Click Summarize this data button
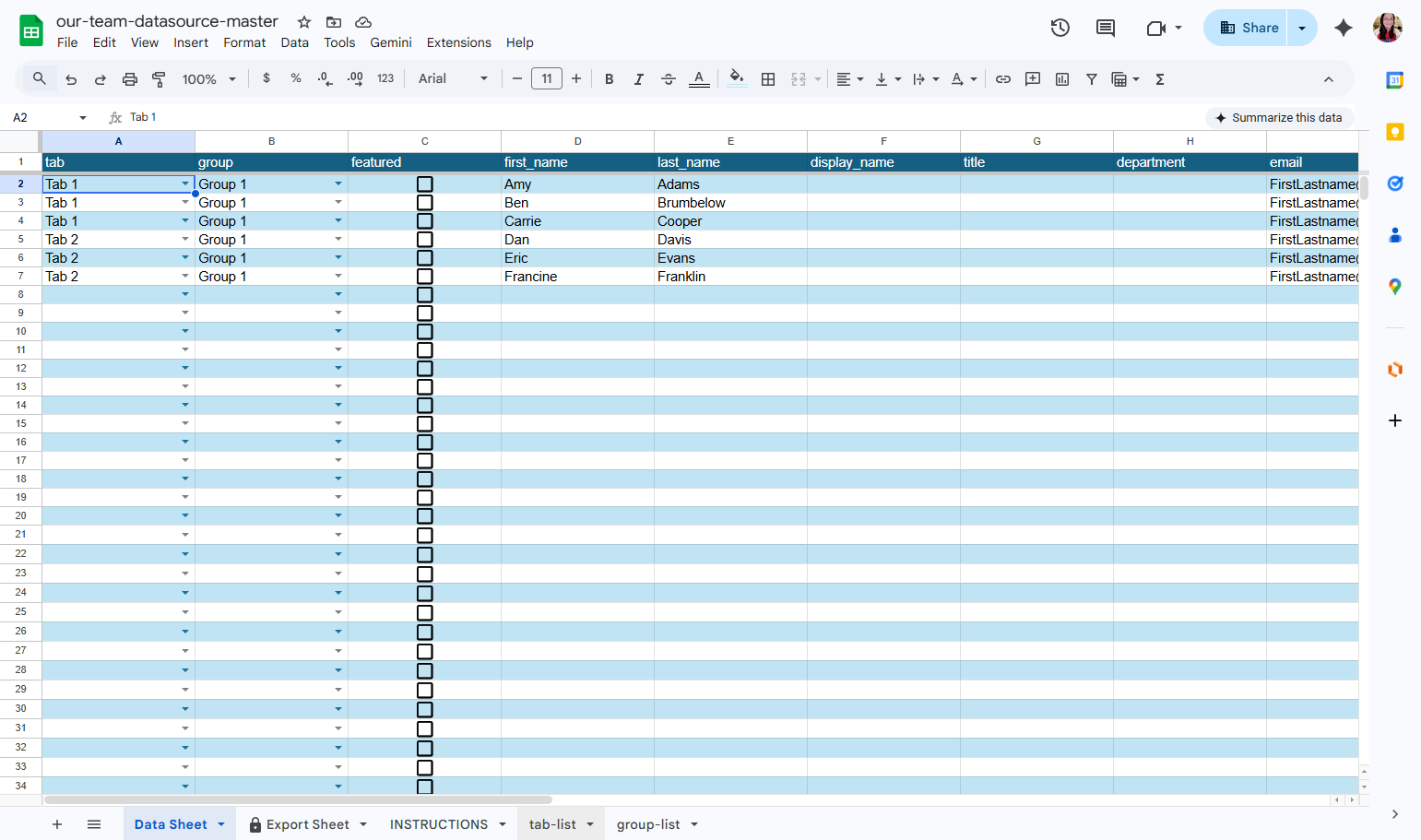 point(1279,118)
